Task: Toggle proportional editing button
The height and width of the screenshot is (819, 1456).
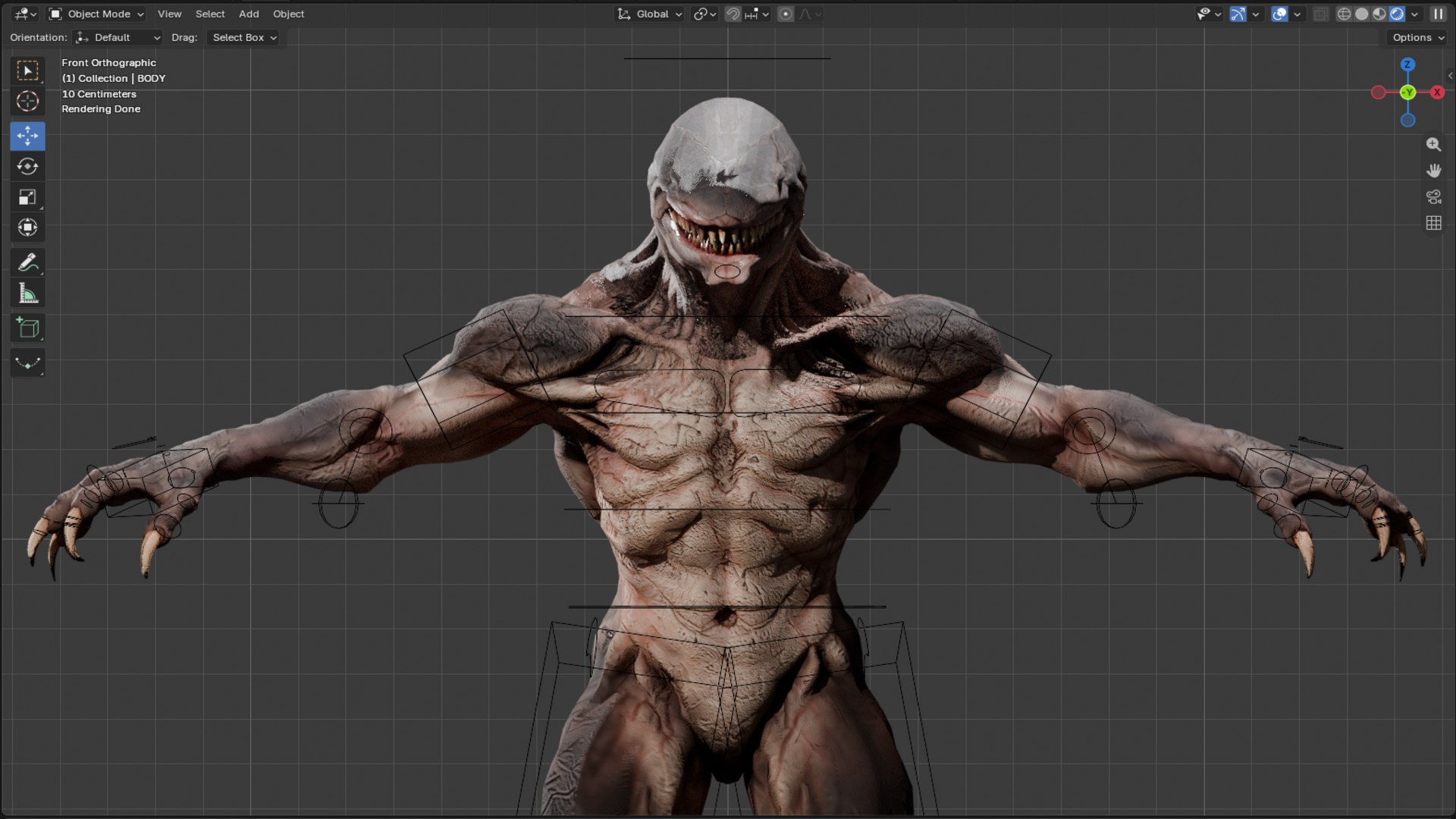Action: [x=786, y=14]
